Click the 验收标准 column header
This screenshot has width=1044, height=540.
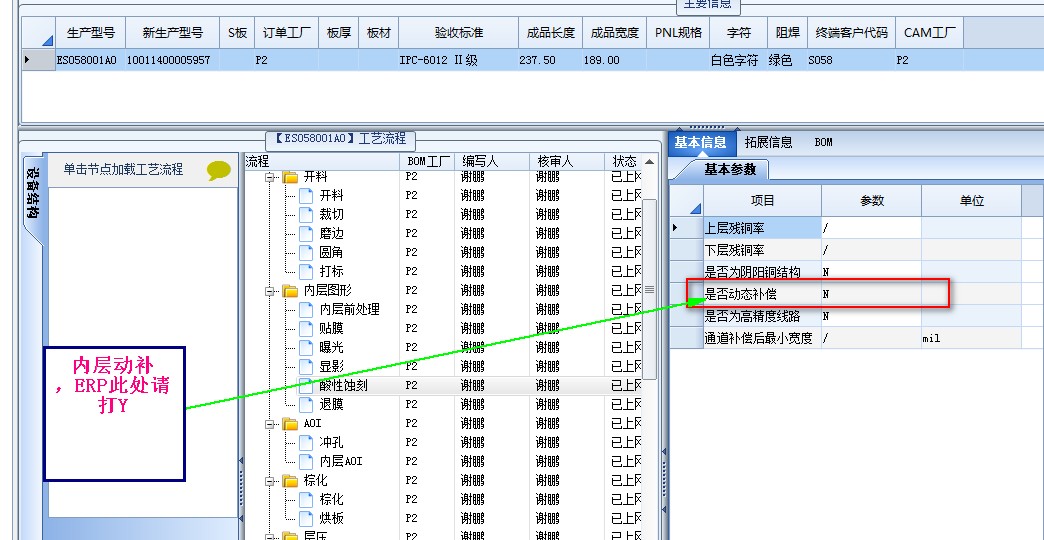coord(459,33)
